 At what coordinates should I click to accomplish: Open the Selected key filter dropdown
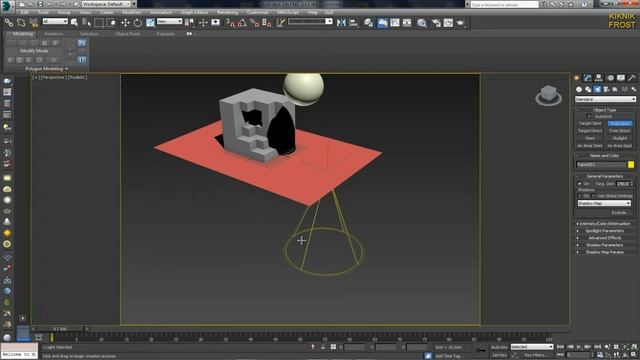(x=532, y=347)
